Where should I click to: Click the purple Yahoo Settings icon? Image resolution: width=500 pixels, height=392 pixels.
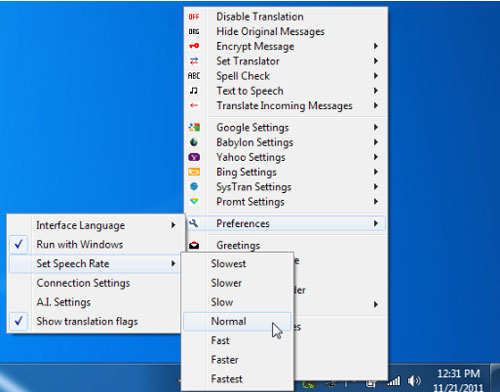click(194, 157)
